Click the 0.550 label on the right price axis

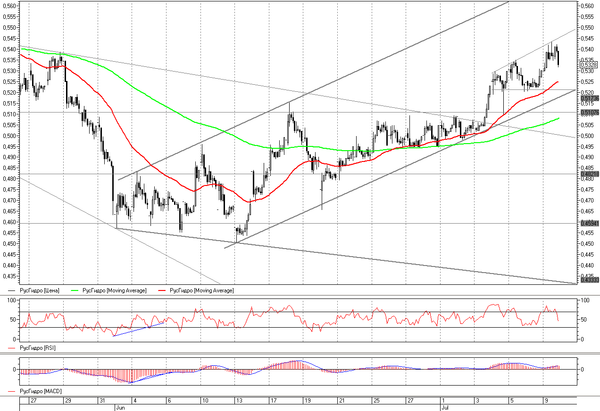(588, 28)
